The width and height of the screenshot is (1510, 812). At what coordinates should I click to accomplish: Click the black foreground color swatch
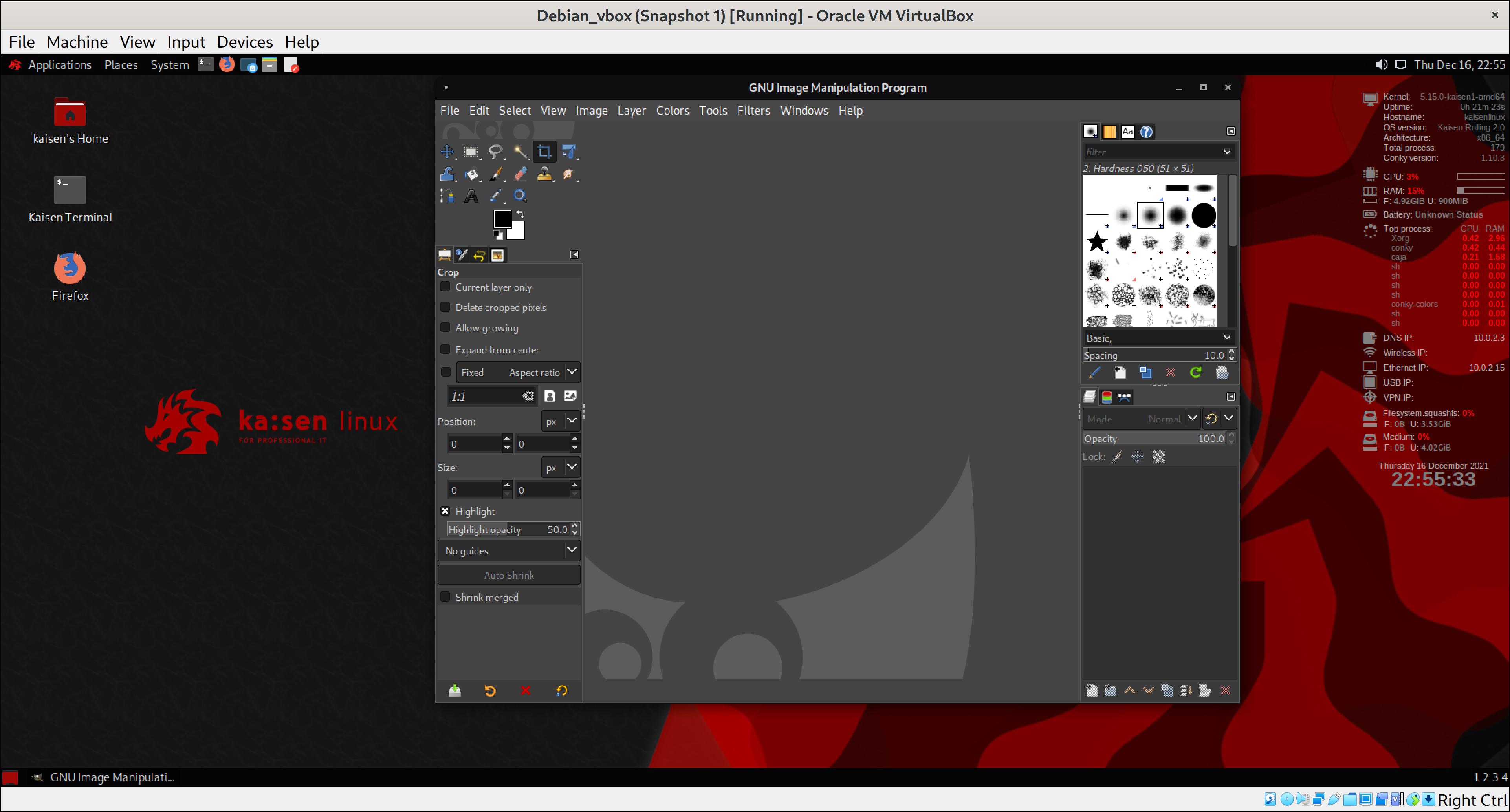502,219
